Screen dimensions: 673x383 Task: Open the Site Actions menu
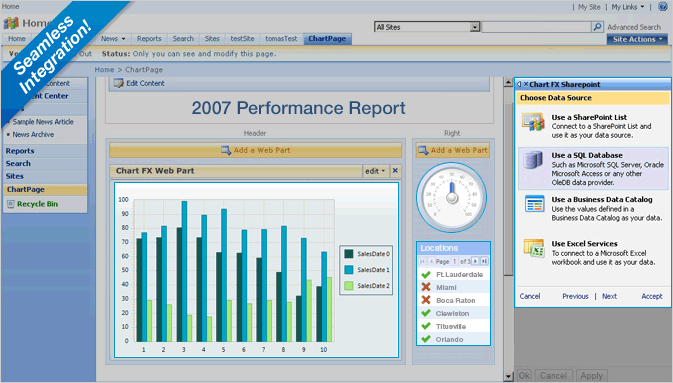[637, 39]
